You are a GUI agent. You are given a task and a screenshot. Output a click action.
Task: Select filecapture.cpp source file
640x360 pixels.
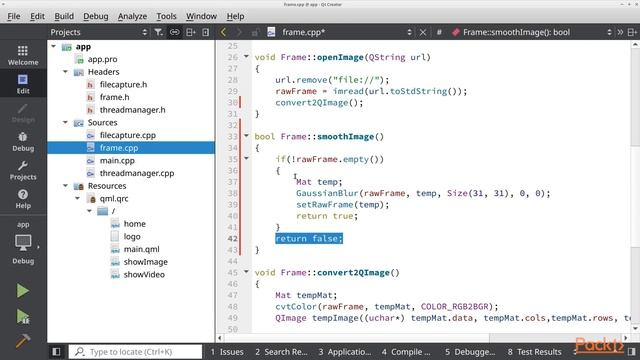[x=127, y=135]
